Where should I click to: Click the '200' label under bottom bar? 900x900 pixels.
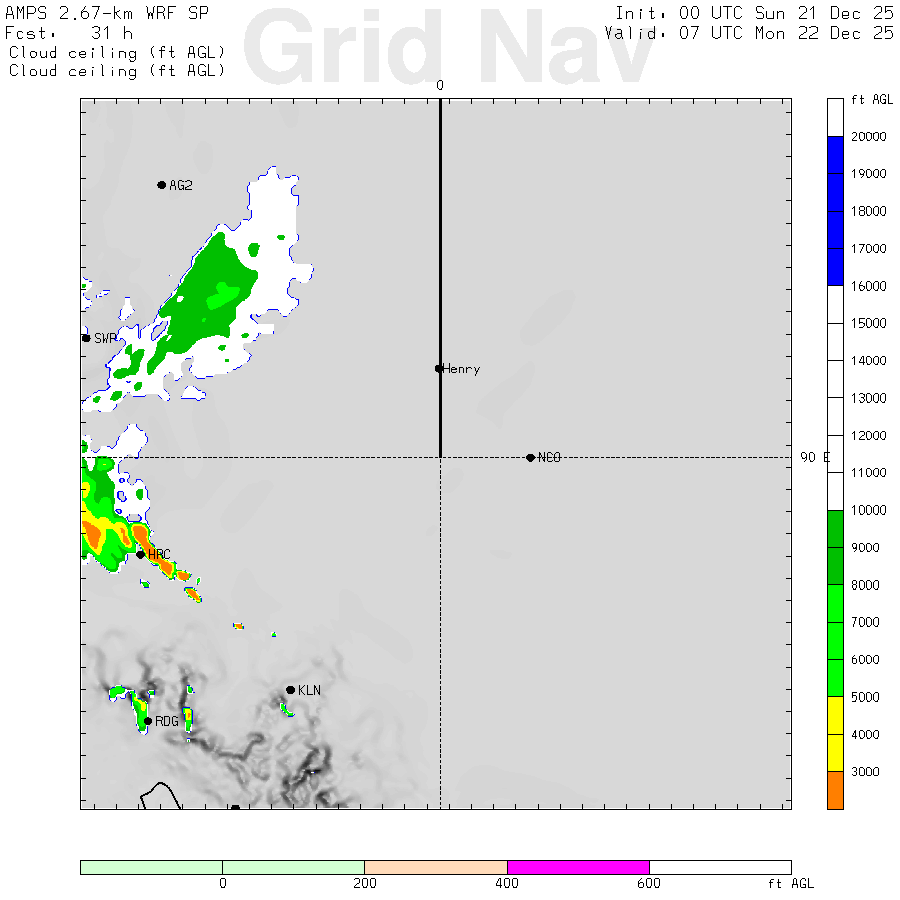click(365, 883)
